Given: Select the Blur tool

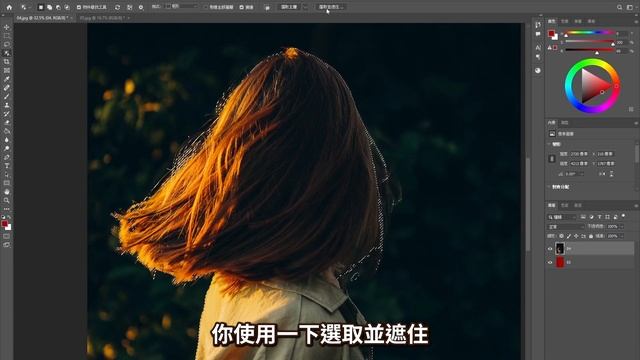Looking at the screenshot, I should point(7,140).
